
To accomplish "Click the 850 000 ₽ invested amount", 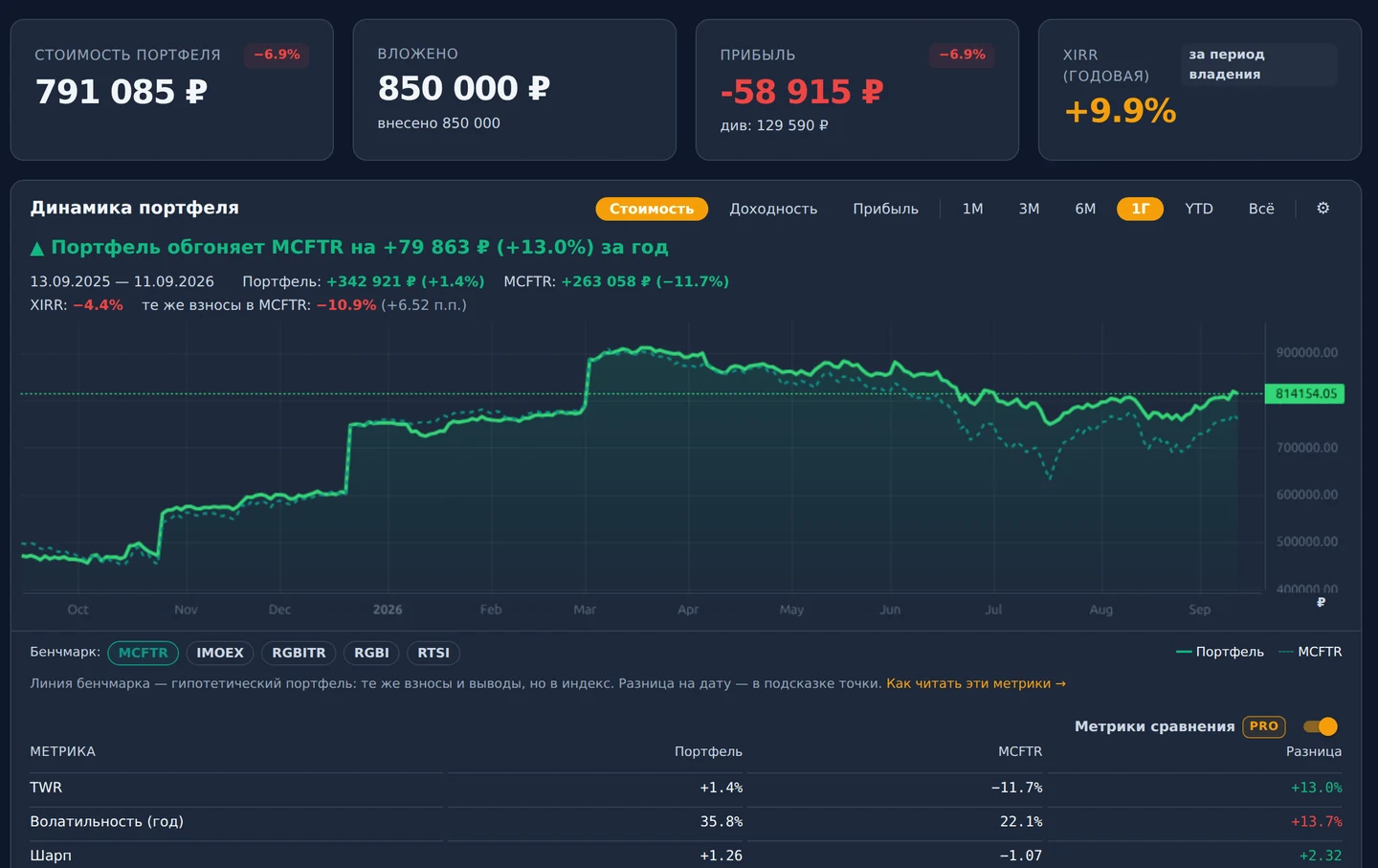I will [464, 88].
